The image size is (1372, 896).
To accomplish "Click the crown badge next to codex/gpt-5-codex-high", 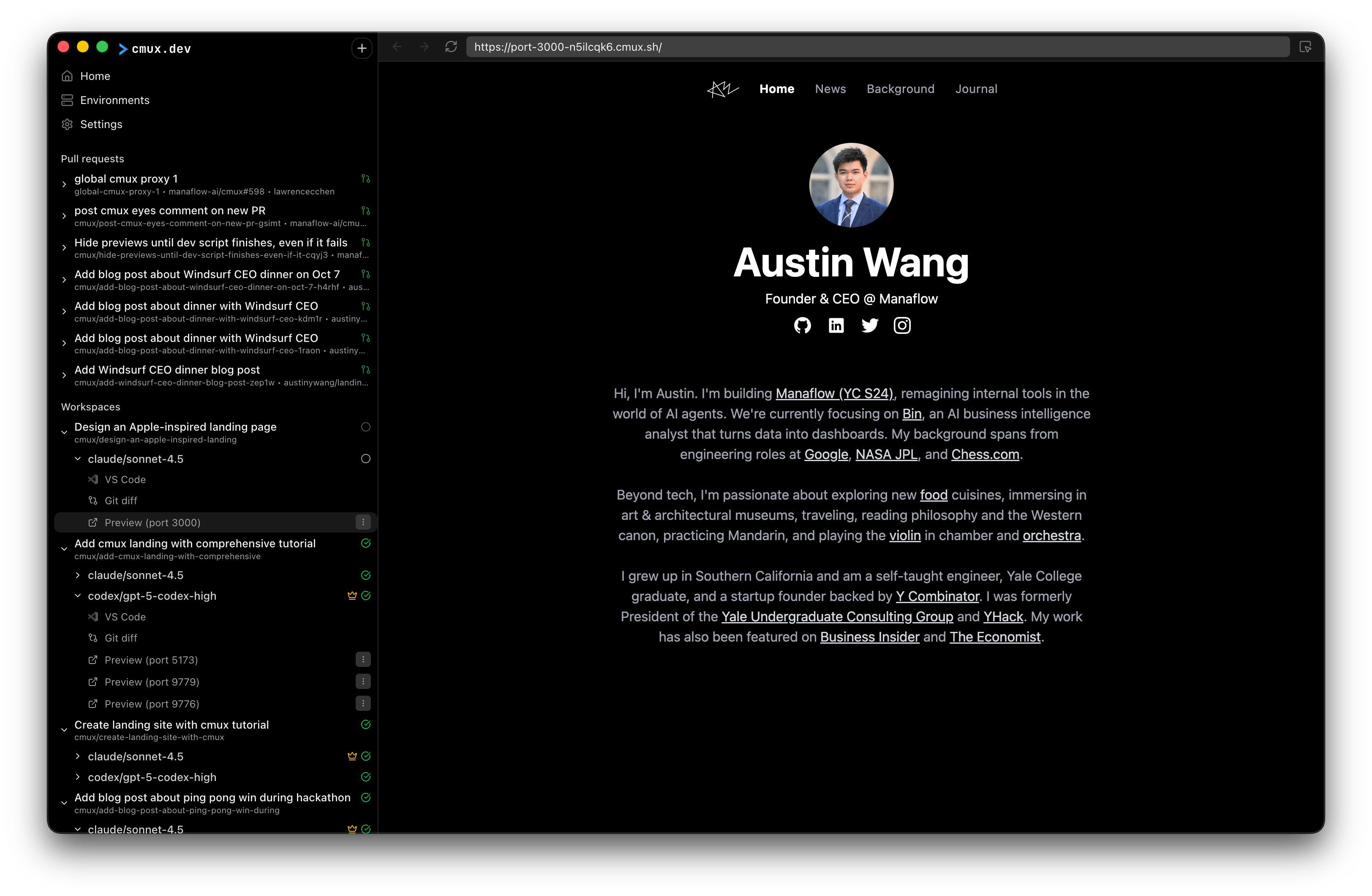I will [x=351, y=596].
